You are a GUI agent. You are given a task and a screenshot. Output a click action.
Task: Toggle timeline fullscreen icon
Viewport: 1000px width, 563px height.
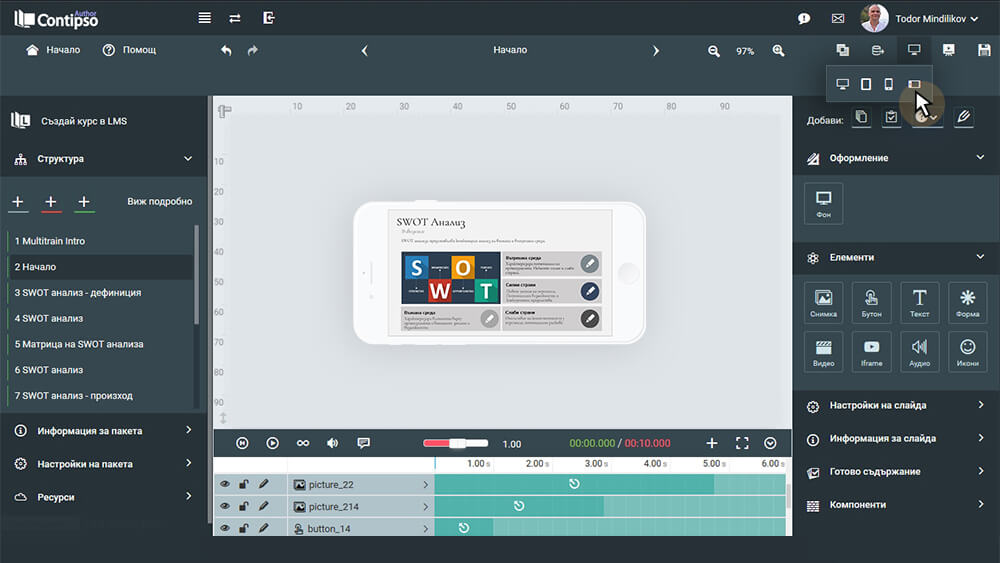pyautogui.click(x=742, y=443)
